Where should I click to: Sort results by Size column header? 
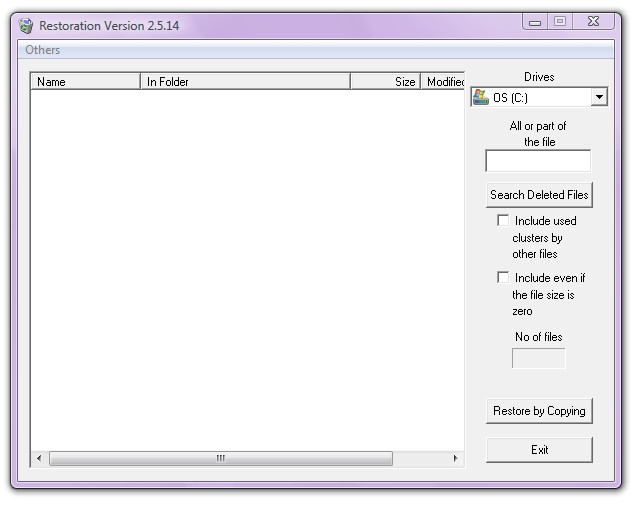385,82
